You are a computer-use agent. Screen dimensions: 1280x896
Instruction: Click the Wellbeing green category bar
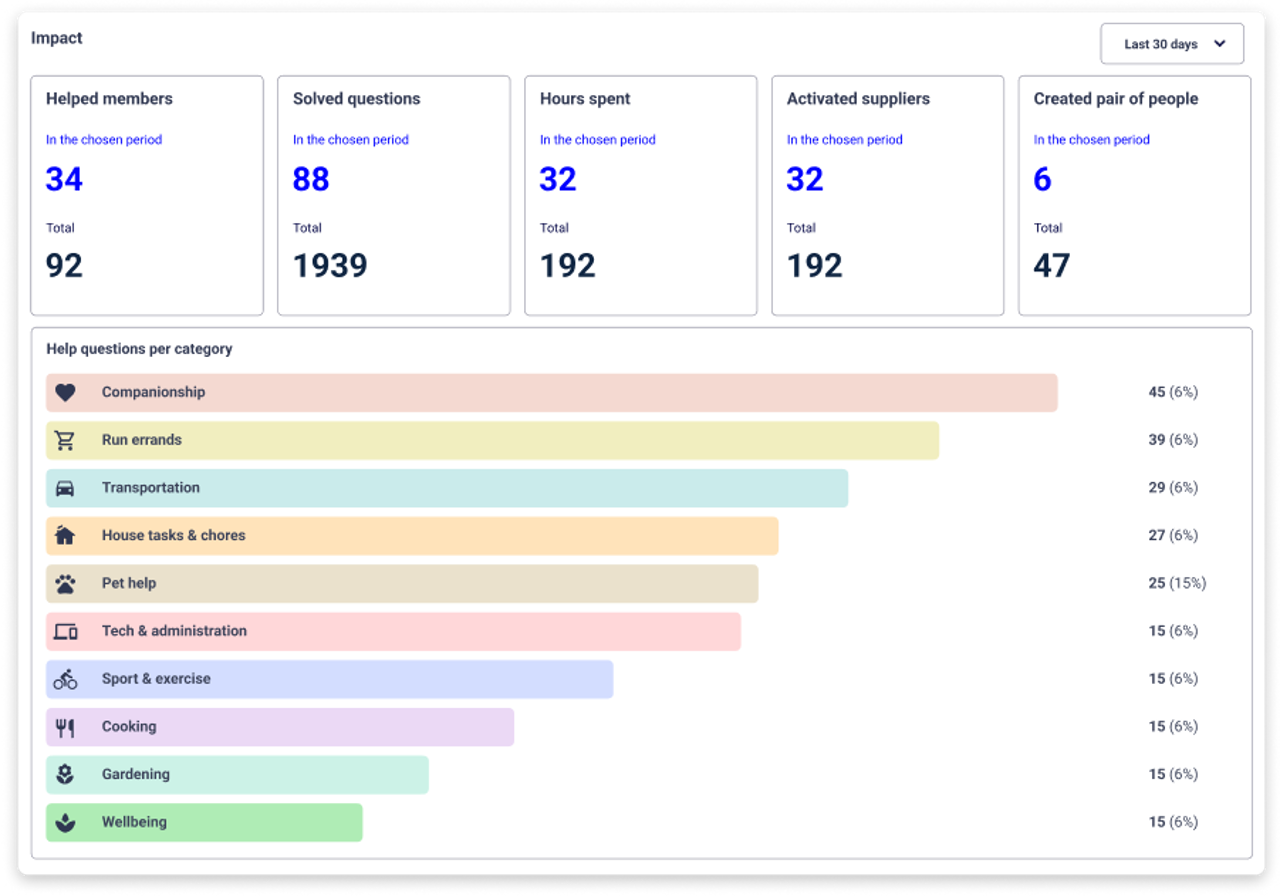[x=204, y=823]
